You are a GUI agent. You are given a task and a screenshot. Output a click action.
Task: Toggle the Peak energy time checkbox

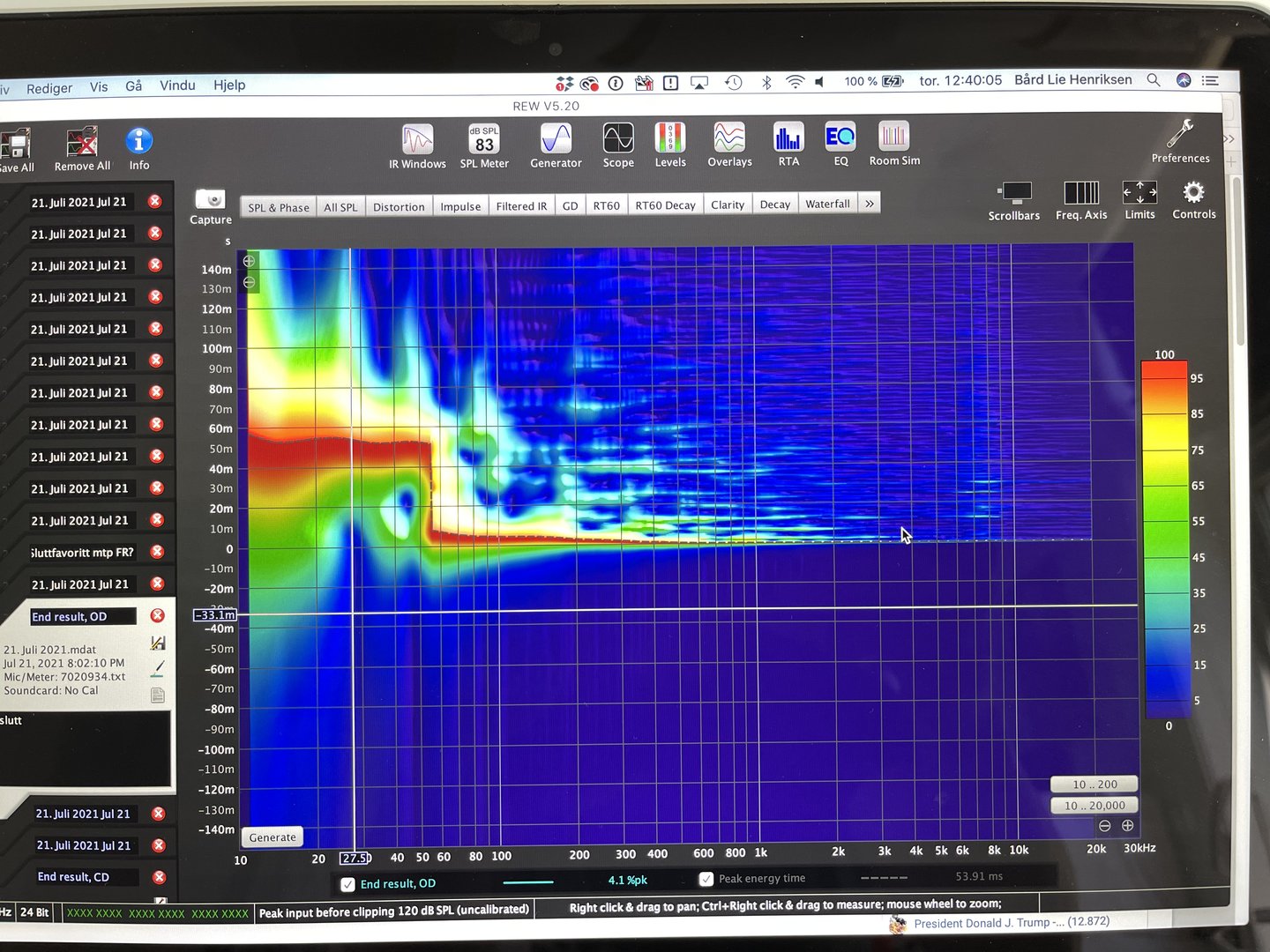pos(706,879)
